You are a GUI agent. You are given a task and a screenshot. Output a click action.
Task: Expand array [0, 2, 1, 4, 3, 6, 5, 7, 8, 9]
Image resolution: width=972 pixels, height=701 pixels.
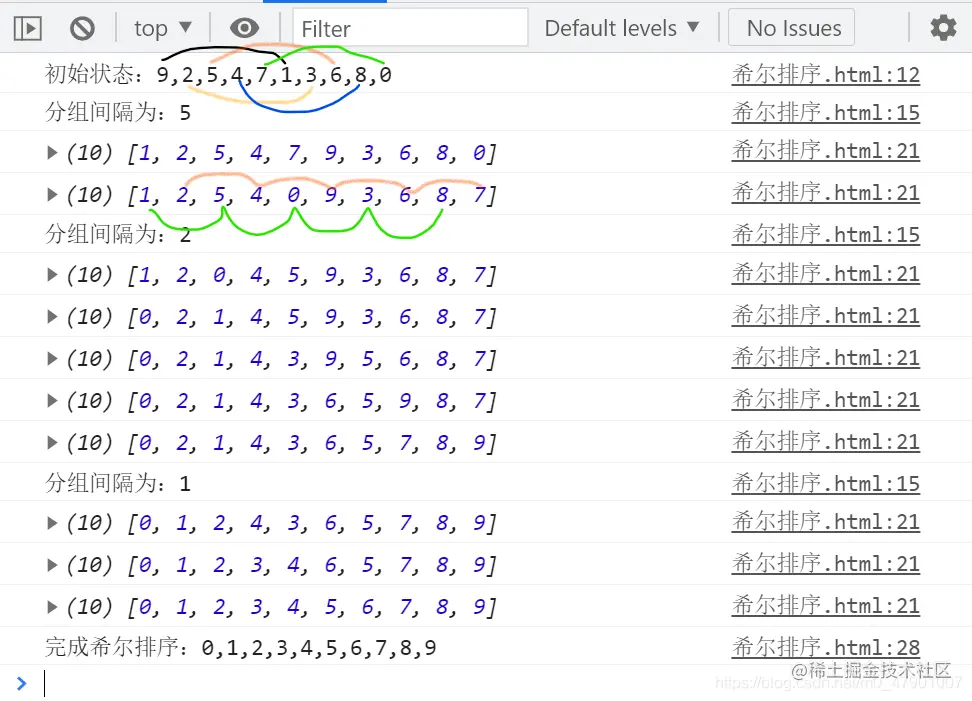(x=52, y=443)
